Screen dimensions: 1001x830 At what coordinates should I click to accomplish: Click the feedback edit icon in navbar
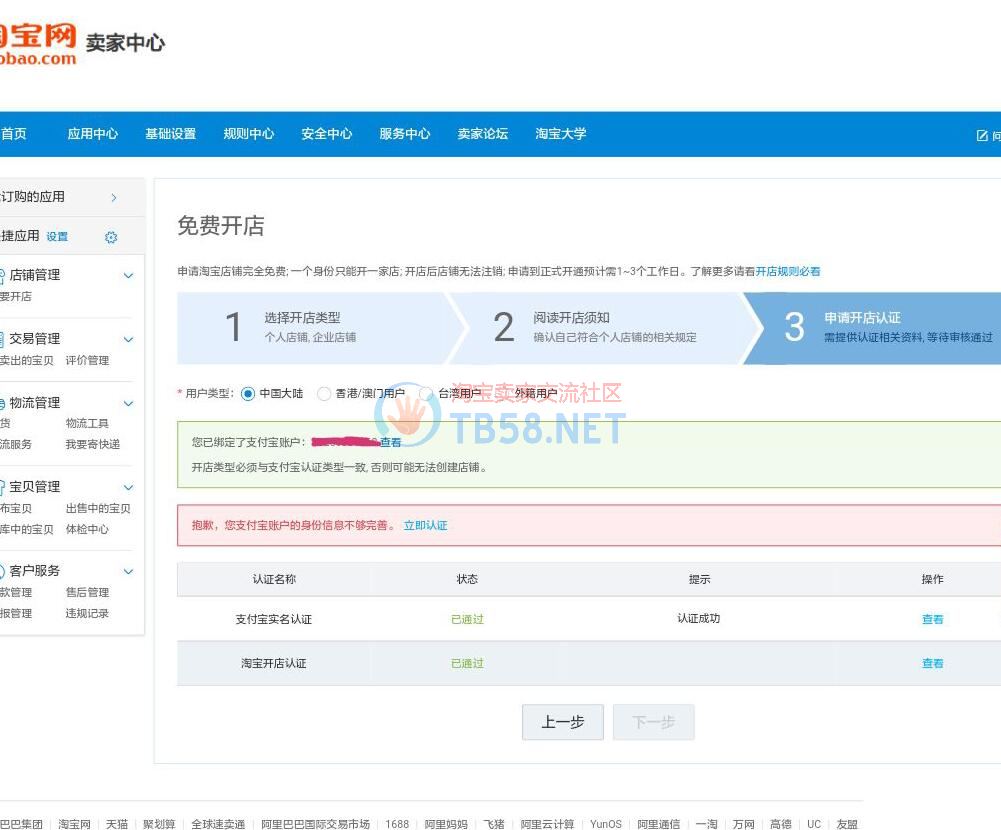point(982,135)
